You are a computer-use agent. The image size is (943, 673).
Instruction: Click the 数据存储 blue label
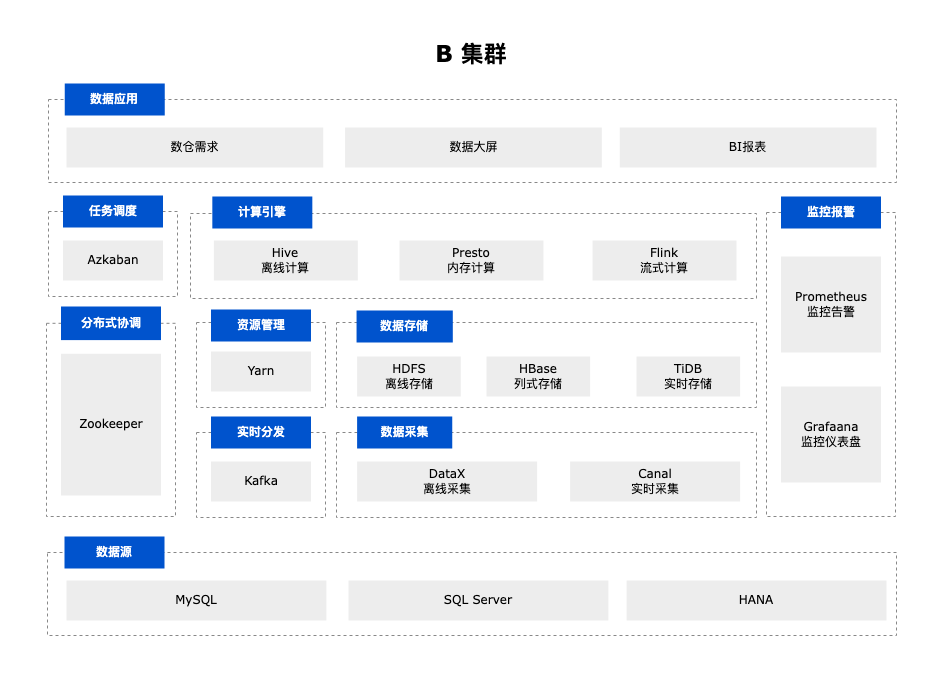[x=404, y=326]
